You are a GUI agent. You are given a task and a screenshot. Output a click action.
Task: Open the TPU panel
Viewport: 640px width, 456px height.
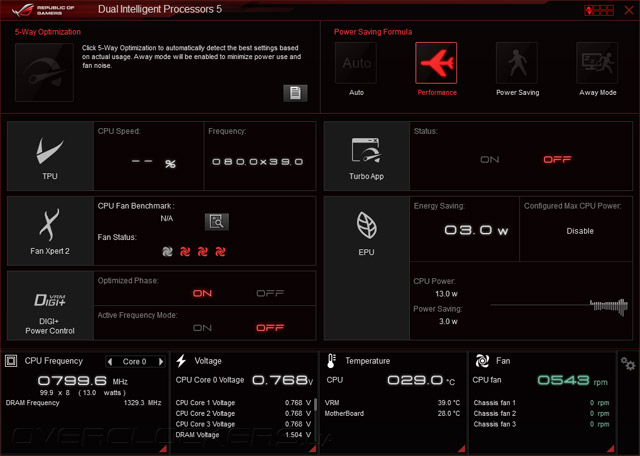coord(50,156)
